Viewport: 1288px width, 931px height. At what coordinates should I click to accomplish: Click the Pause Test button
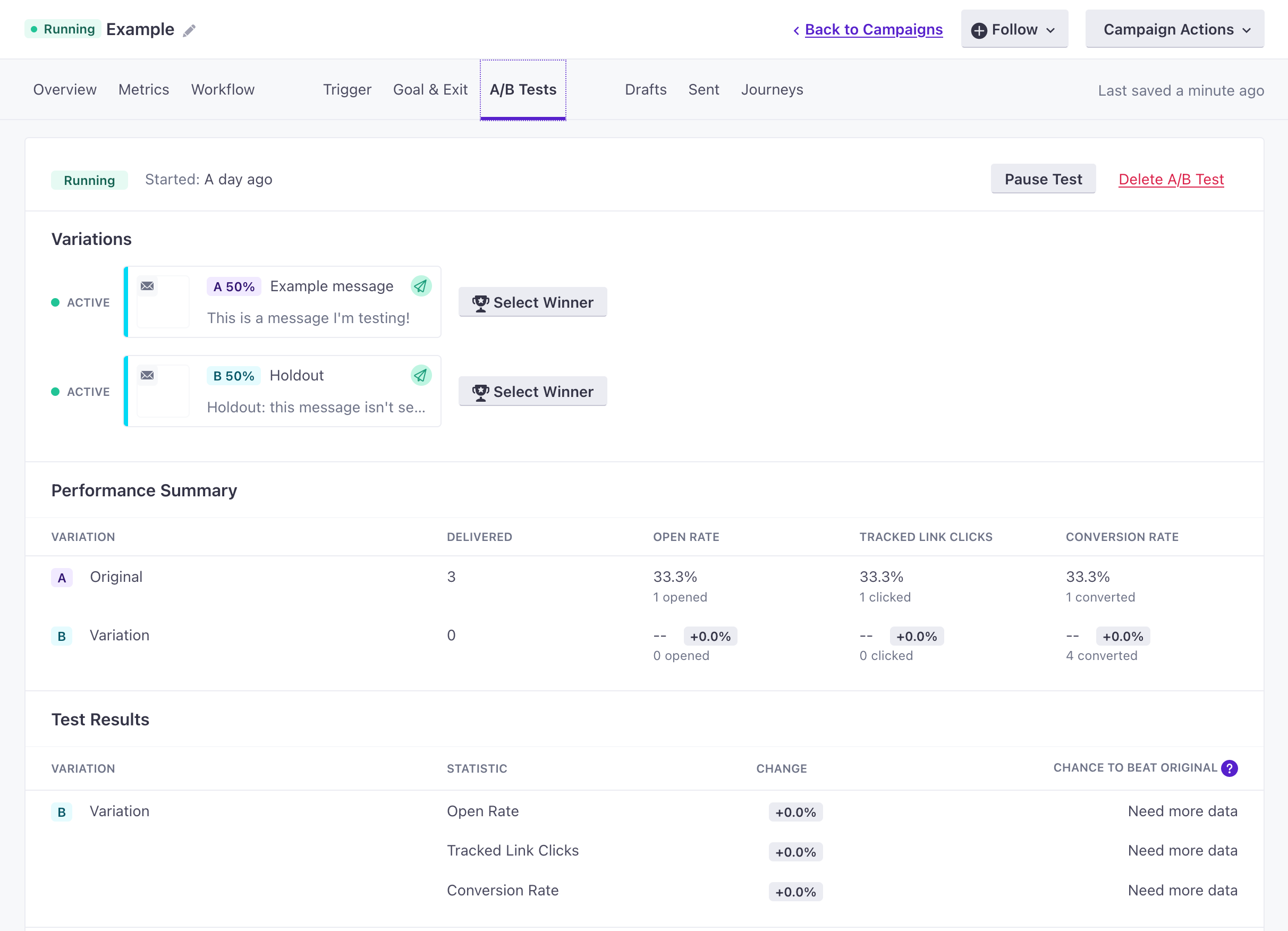1044,179
